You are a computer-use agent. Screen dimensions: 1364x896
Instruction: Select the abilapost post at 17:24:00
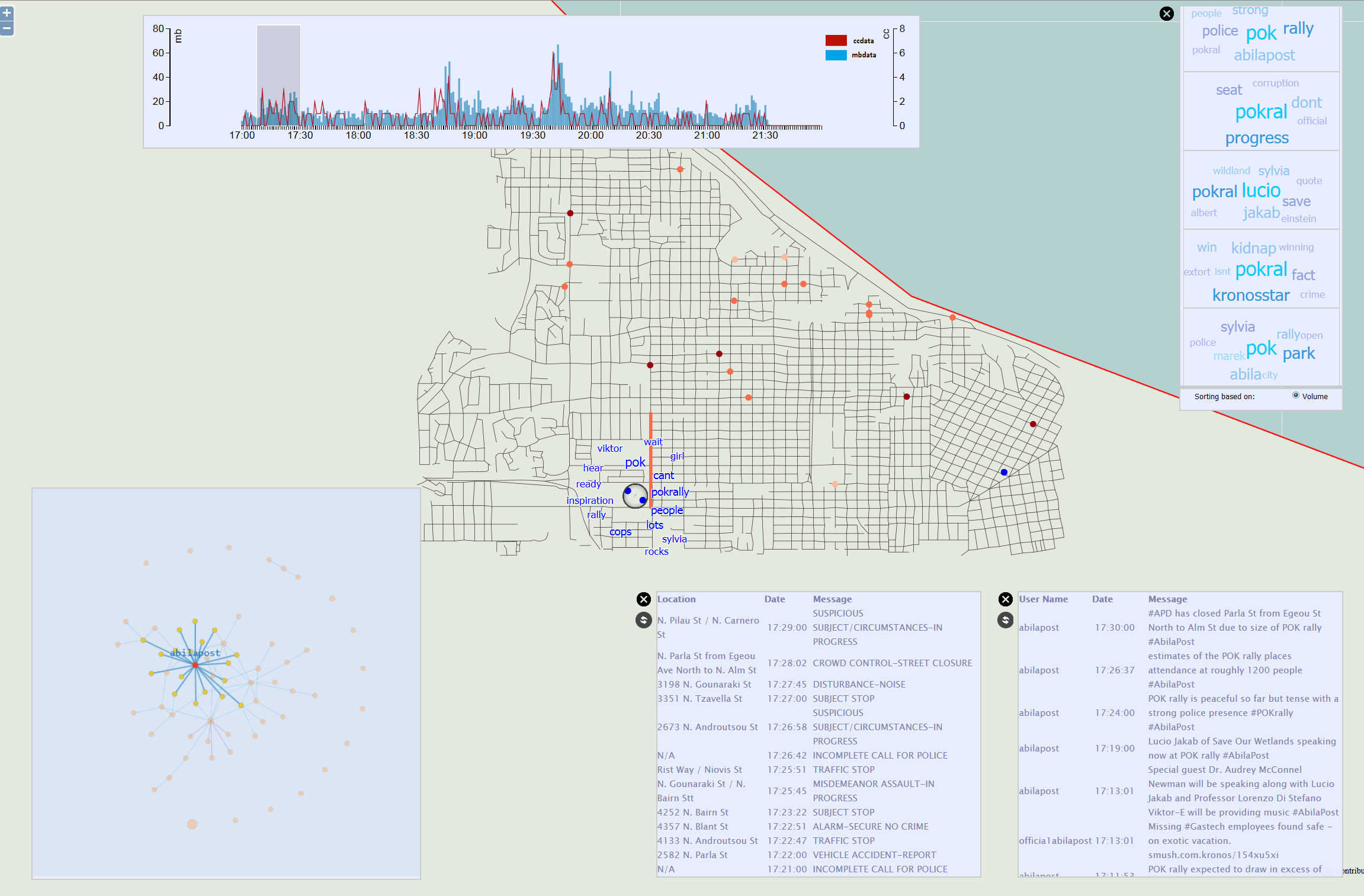1179,713
